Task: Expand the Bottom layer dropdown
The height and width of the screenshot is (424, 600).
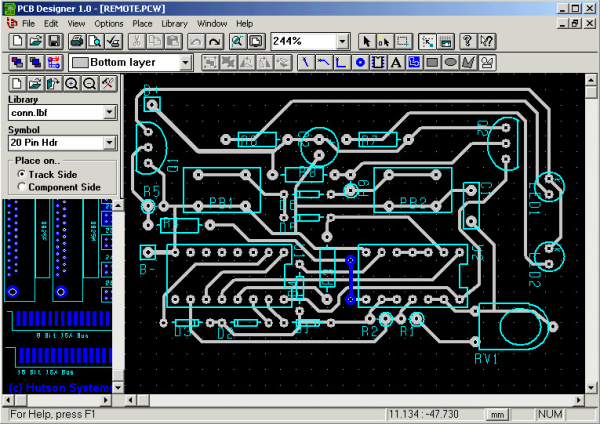Action: click(x=186, y=62)
